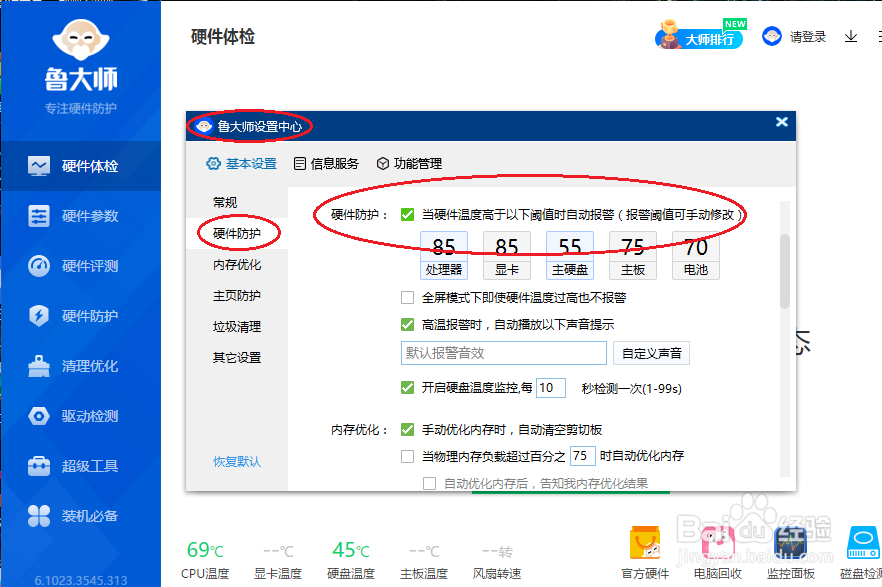Enable 当物理内存负载超过百分之 checkbox
The width and height of the screenshot is (882, 587).
(408, 456)
